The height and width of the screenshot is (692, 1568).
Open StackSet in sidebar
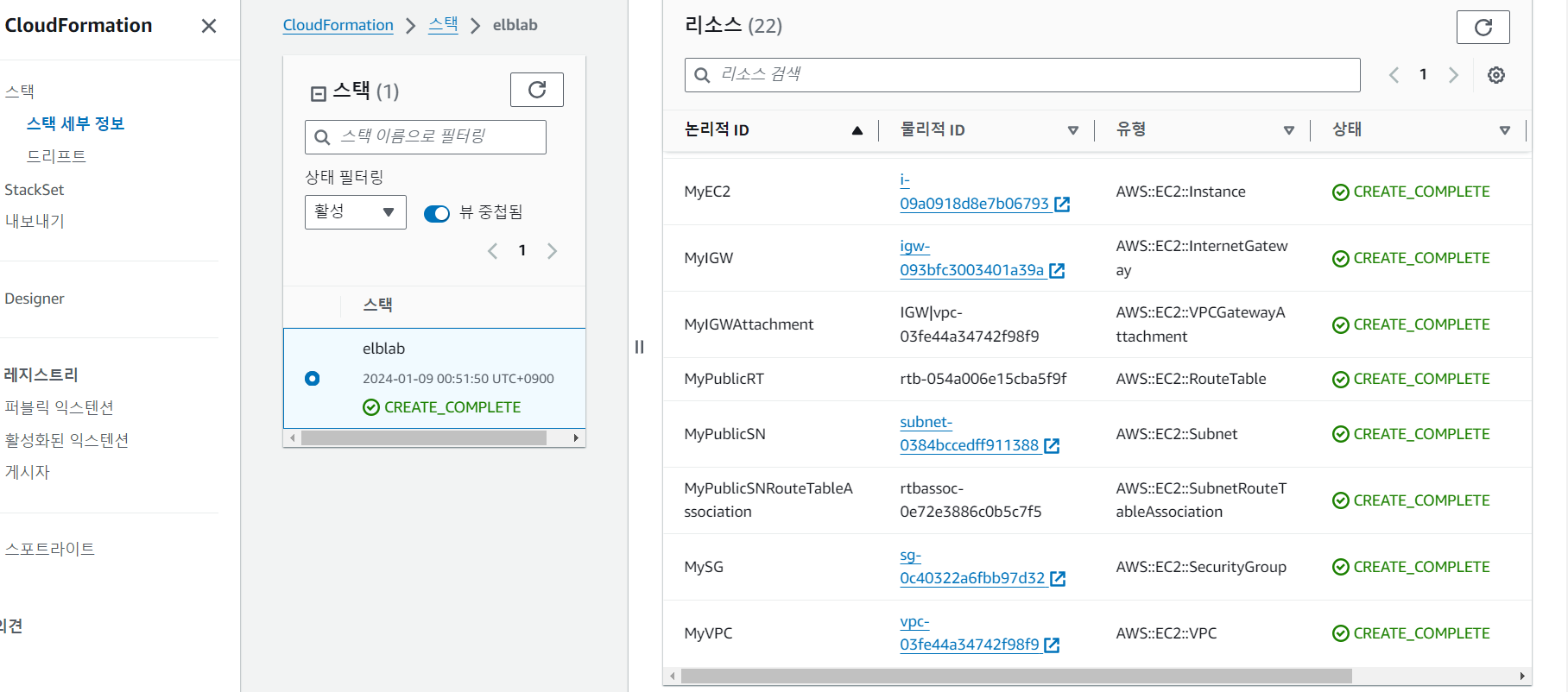35,190
